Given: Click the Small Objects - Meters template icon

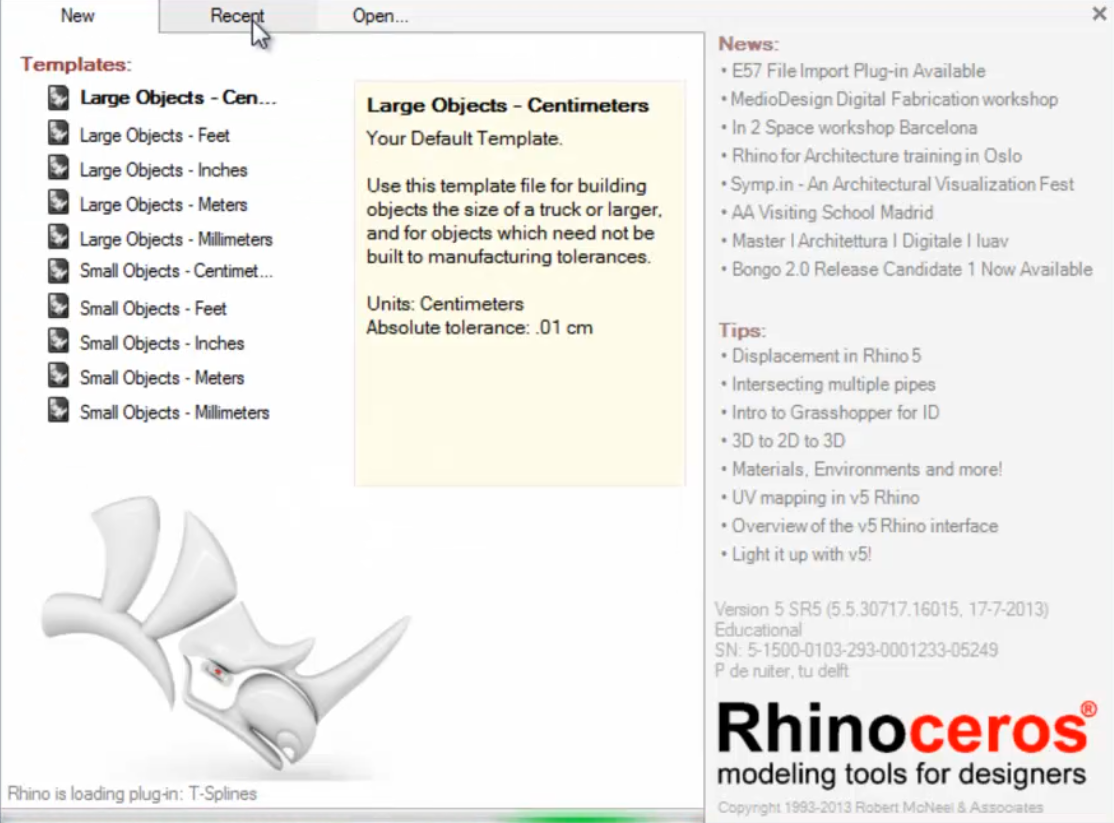Looking at the screenshot, I should [59, 377].
